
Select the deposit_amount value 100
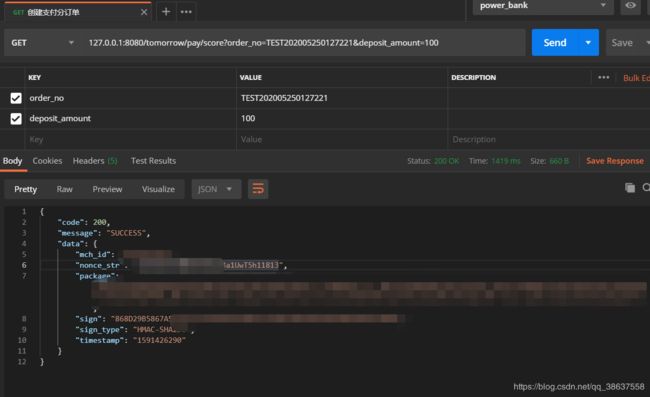[248, 119]
